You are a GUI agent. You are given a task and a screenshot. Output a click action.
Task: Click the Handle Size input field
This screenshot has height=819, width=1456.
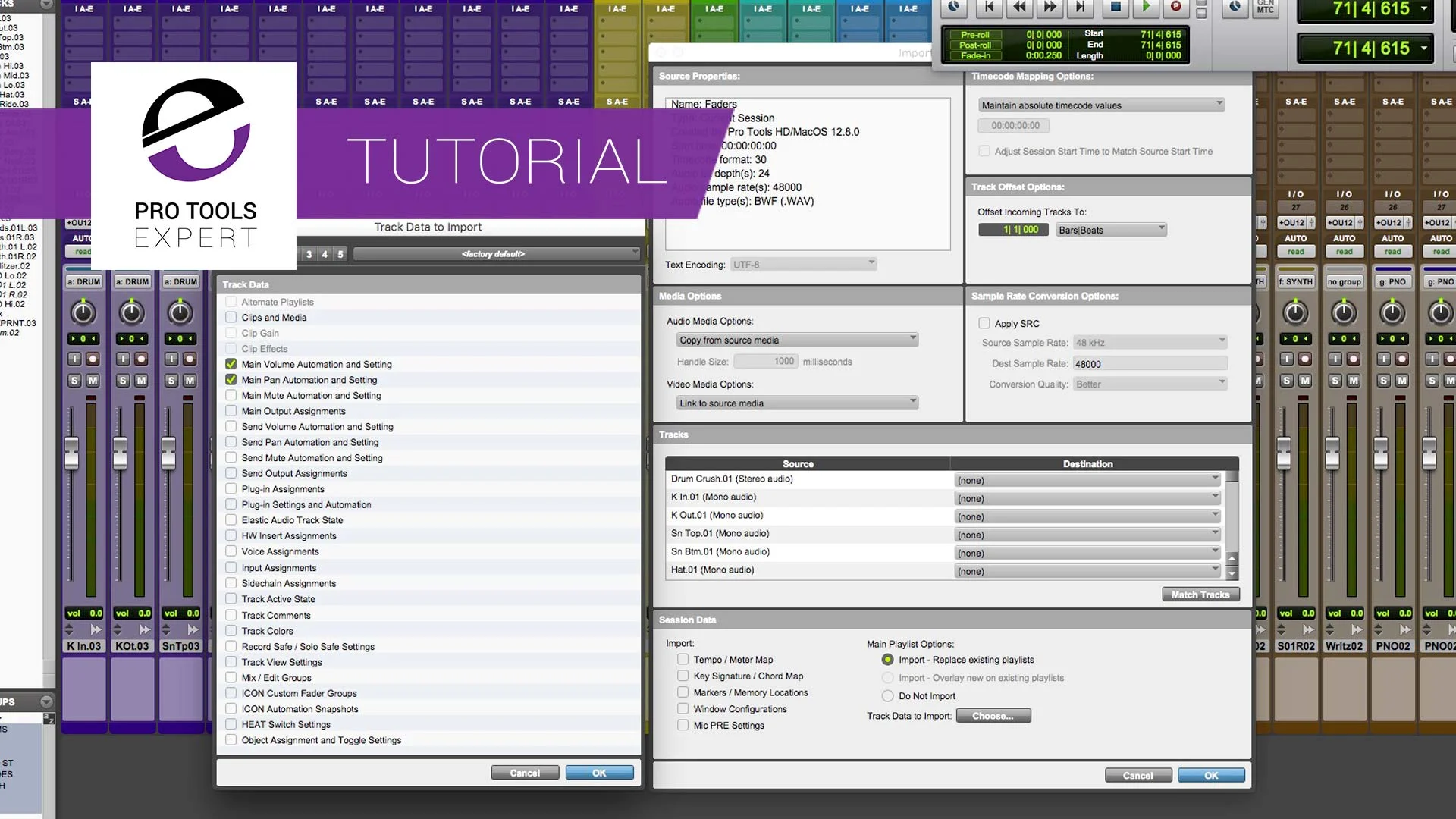pyautogui.click(x=764, y=361)
